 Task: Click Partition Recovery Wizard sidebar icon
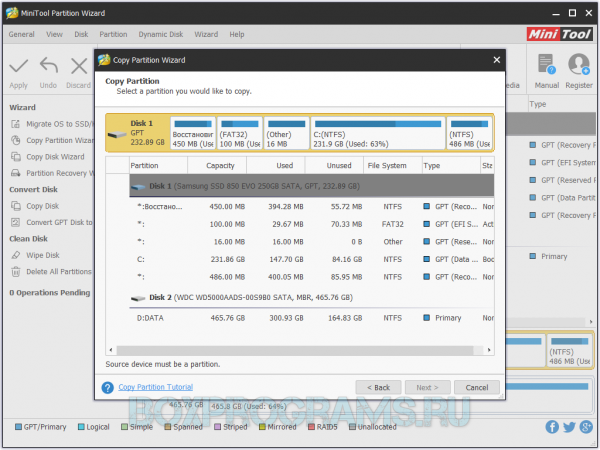(x=15, y=173)
